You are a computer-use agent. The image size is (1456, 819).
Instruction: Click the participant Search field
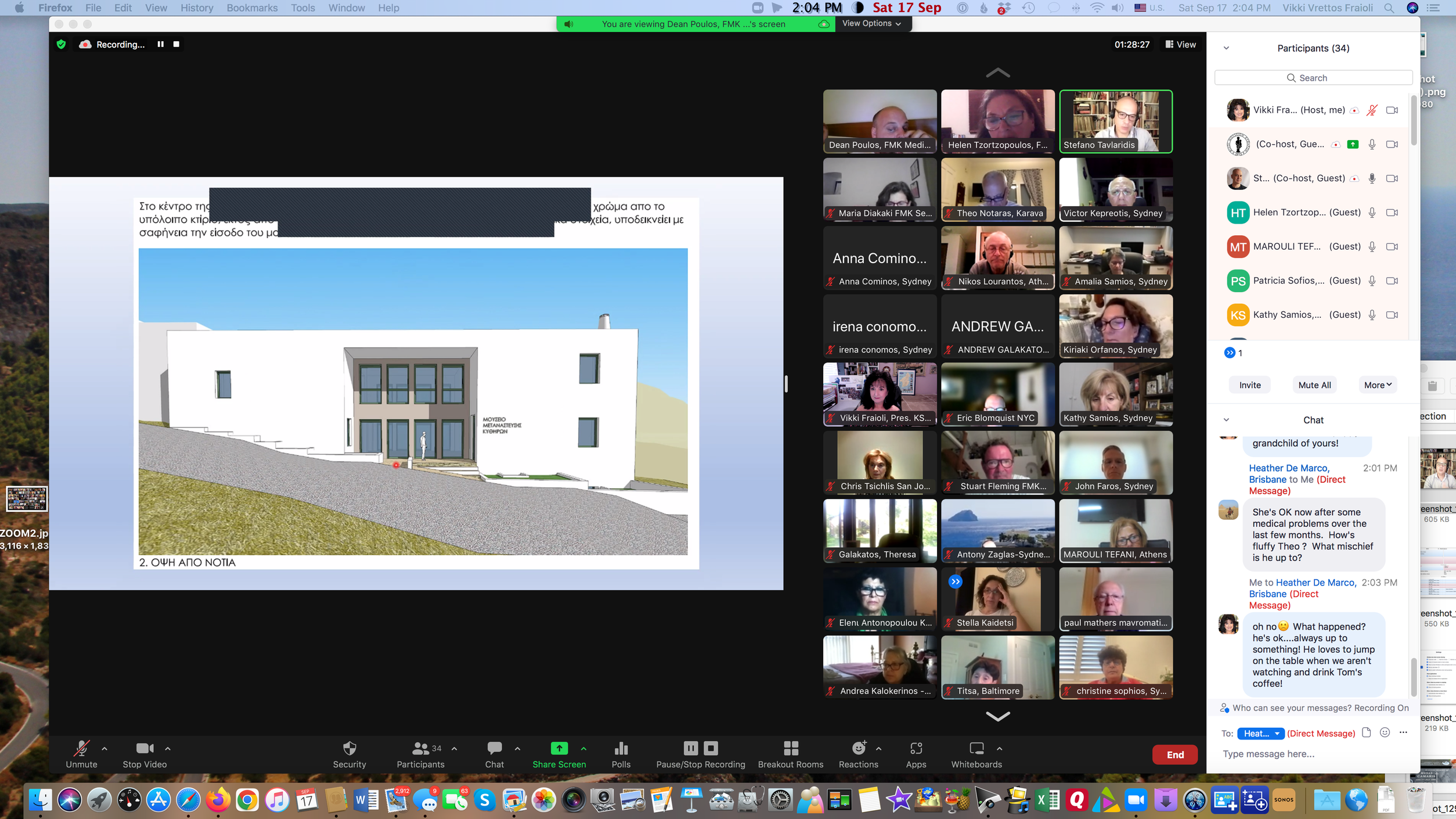pyautogui.click(x=1313, y=78)
